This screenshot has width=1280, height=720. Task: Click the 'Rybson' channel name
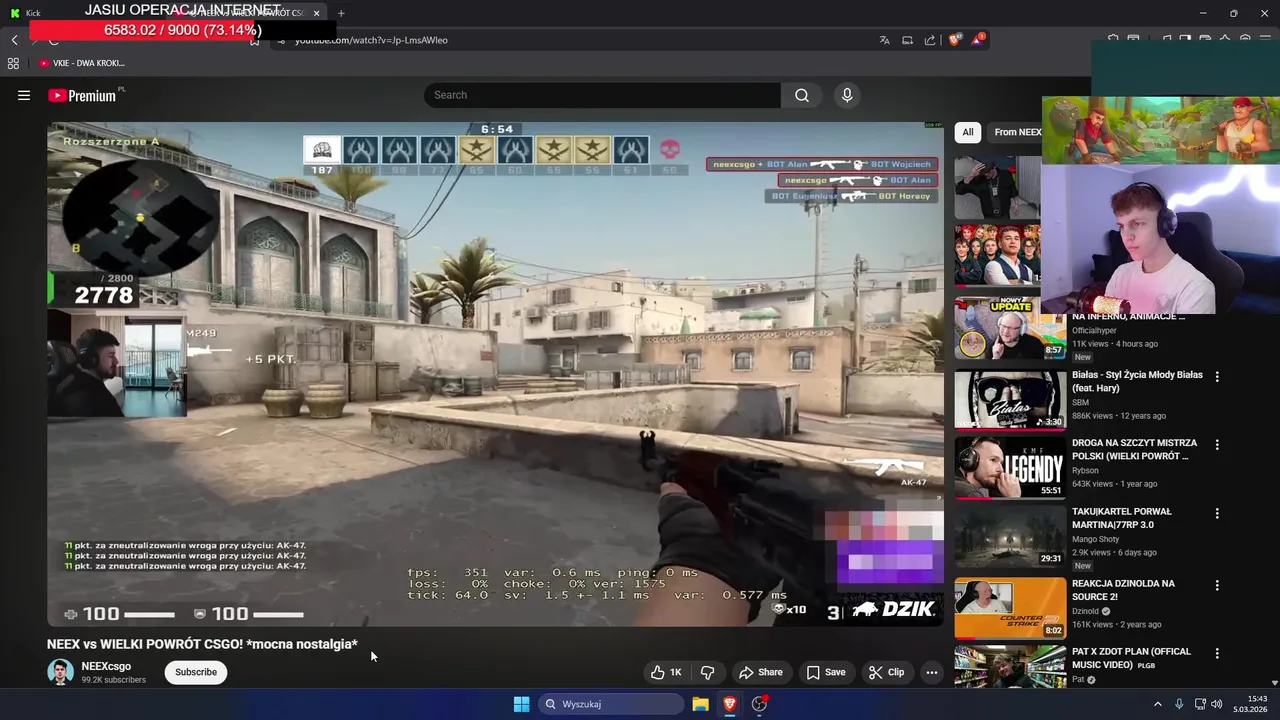point(1085,471)
